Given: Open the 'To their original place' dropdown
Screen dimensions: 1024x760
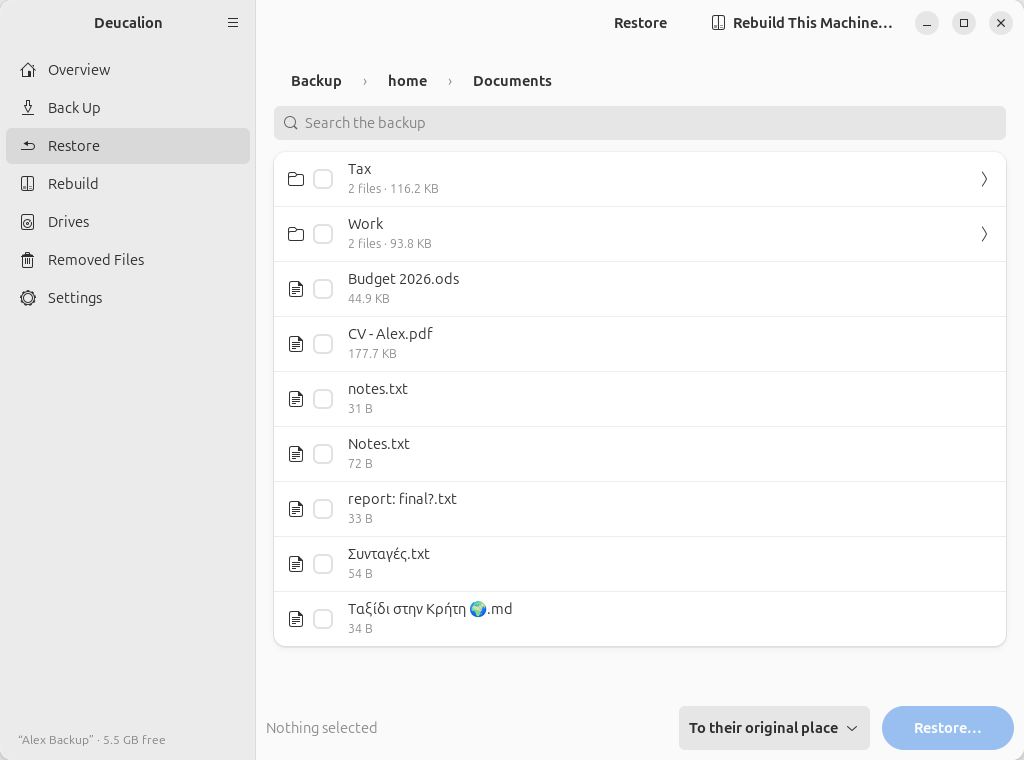Looking at the screenshot, I should click(774, 728).
